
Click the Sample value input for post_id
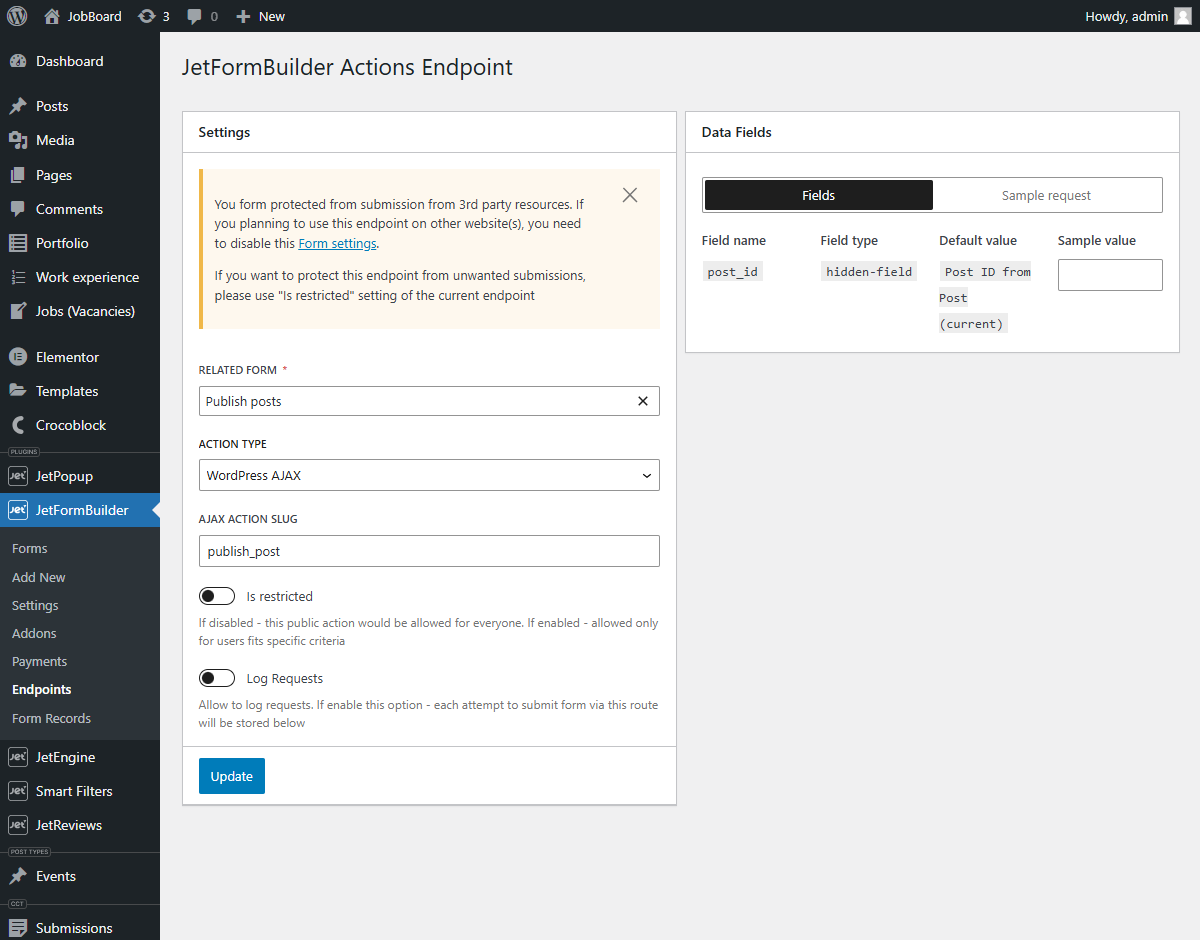1110,275
